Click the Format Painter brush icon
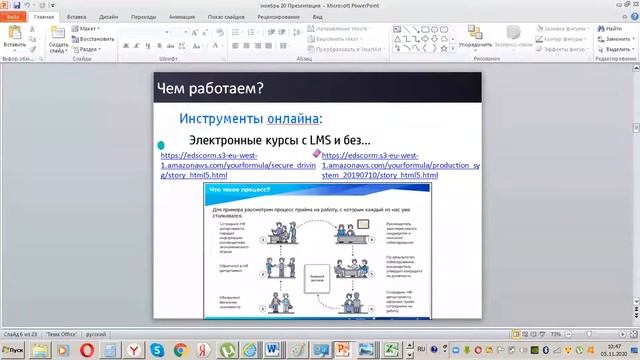640x360 pixels. (x=32, y=49)
